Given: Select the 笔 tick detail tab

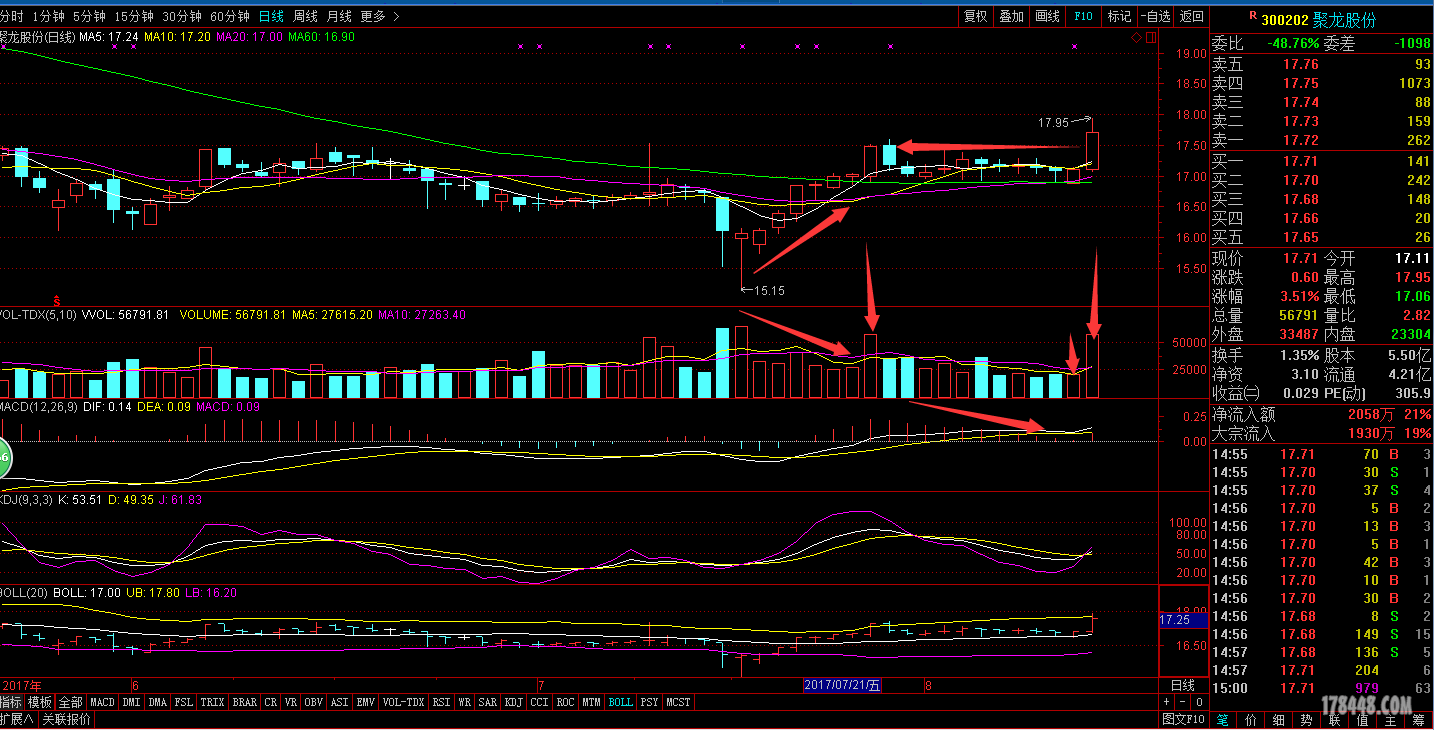Looking at the screenshot, I should point(1222,720).
